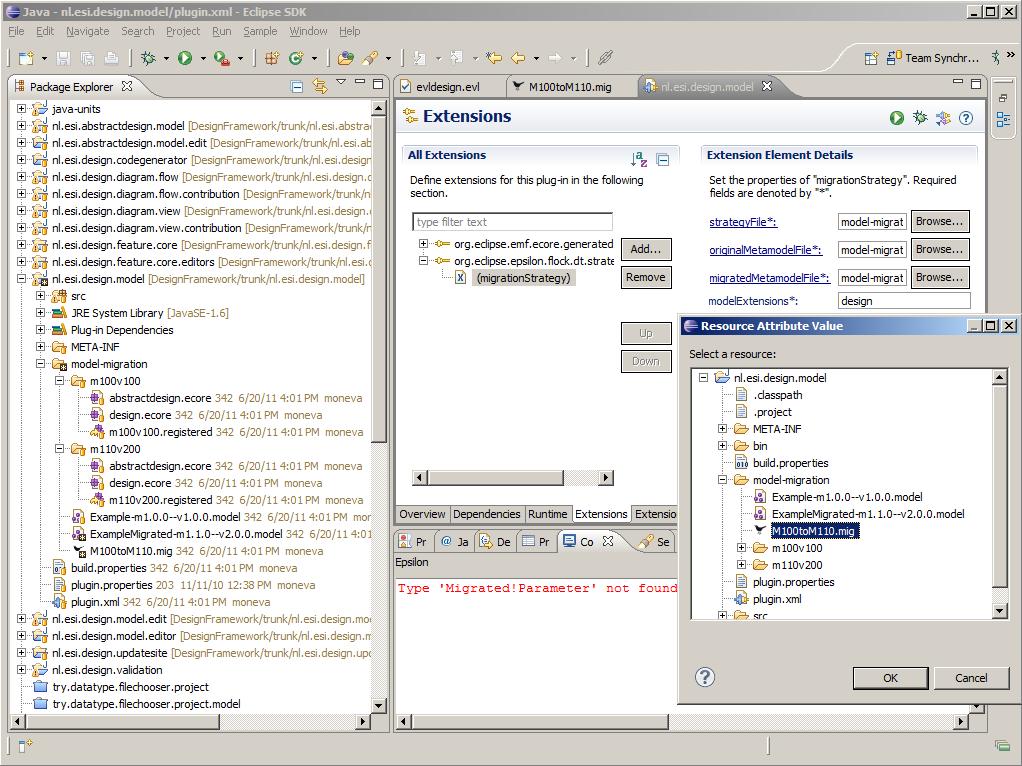The height and width of the screenshot is (766, 1022).
Task: Collapse nl.esi.design.model in the dialog tree
Action: 703,377
